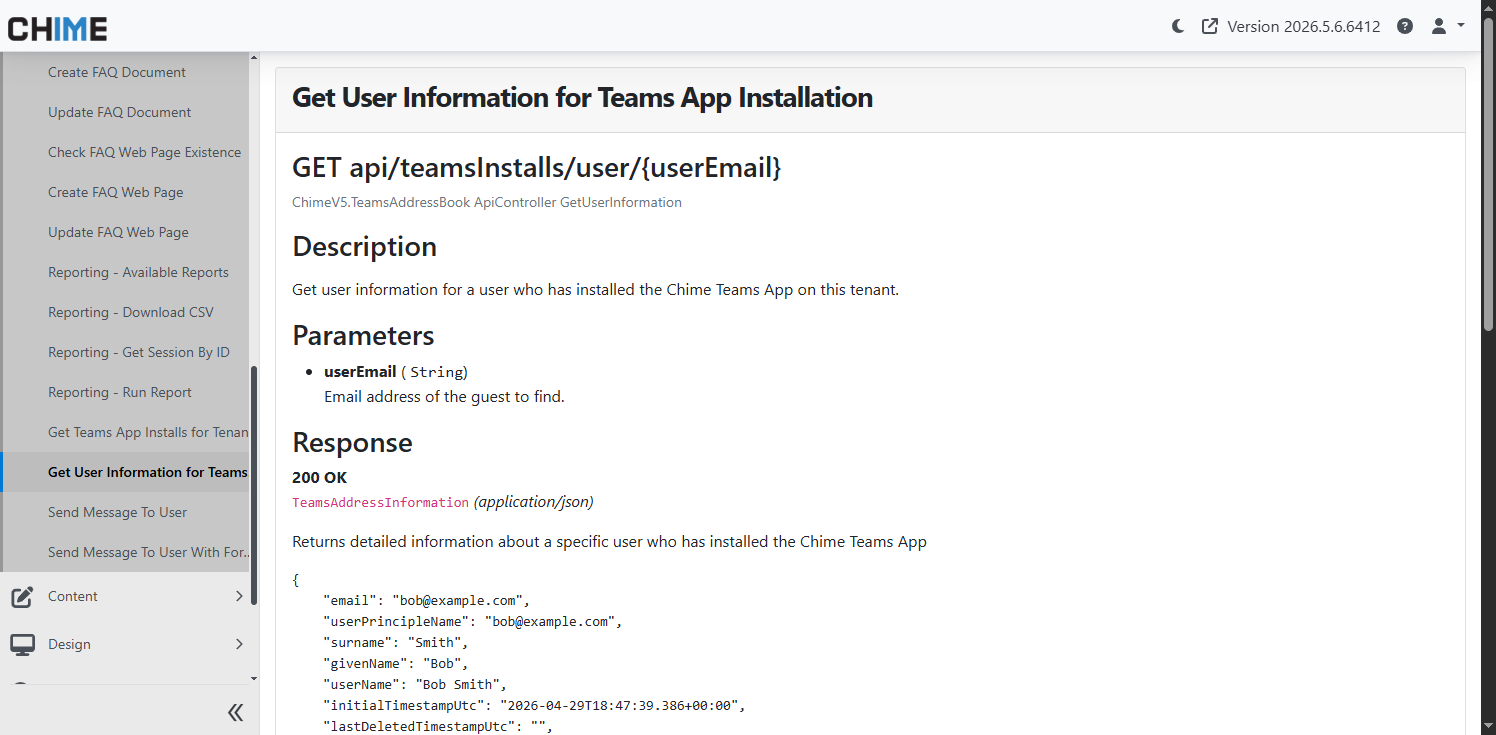Click the Design section label
This screenshot has width=1496, height=735.
pyautogui.click(x=69, y=644)
